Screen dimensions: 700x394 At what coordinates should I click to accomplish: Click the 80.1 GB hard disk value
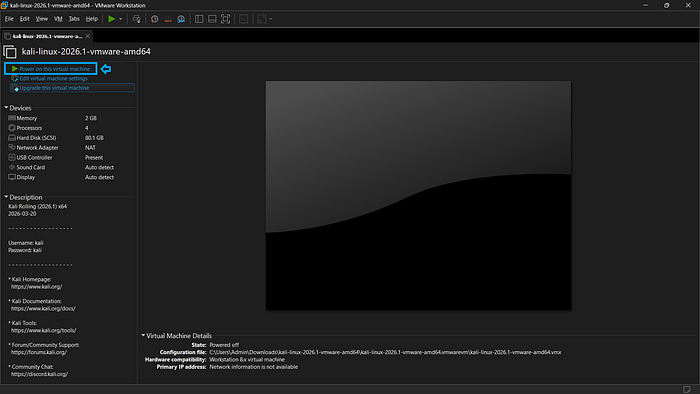click(x=94, y=138)
